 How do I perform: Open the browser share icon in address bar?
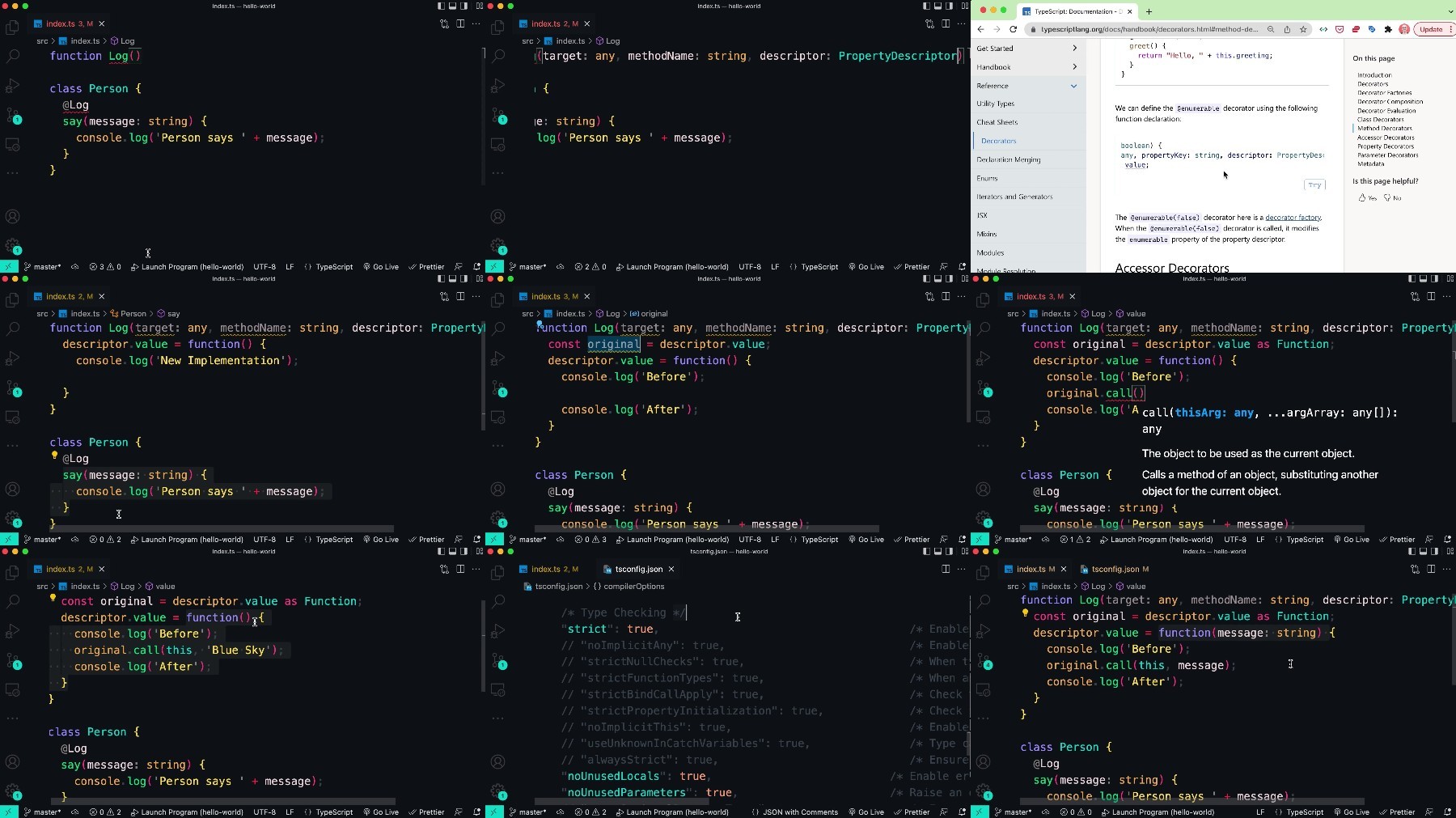click(x=1287, y=29)
